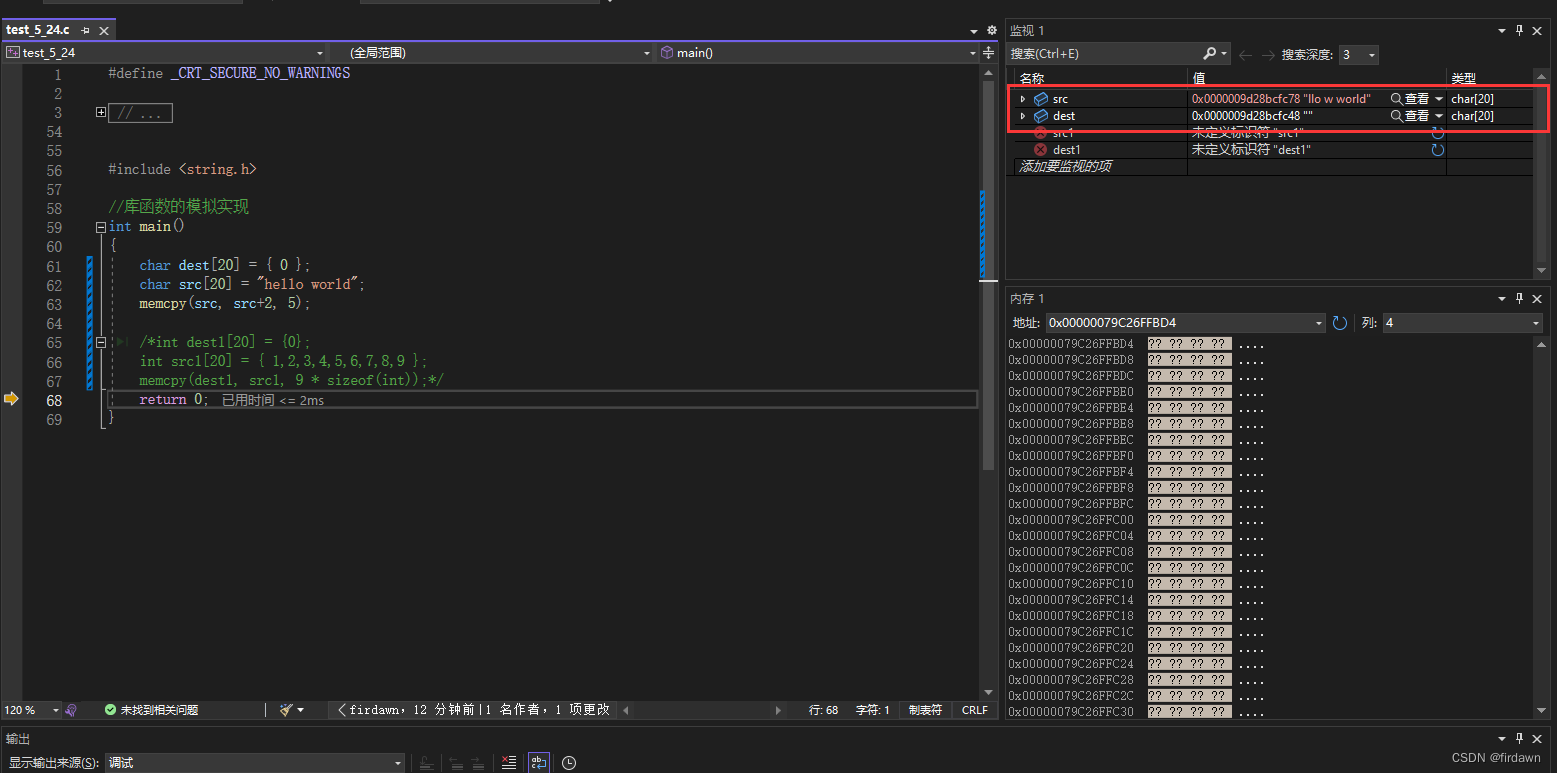Pin the Output panel
The height and width of the screenshot is (773, 1557).
pos(1520,739)
